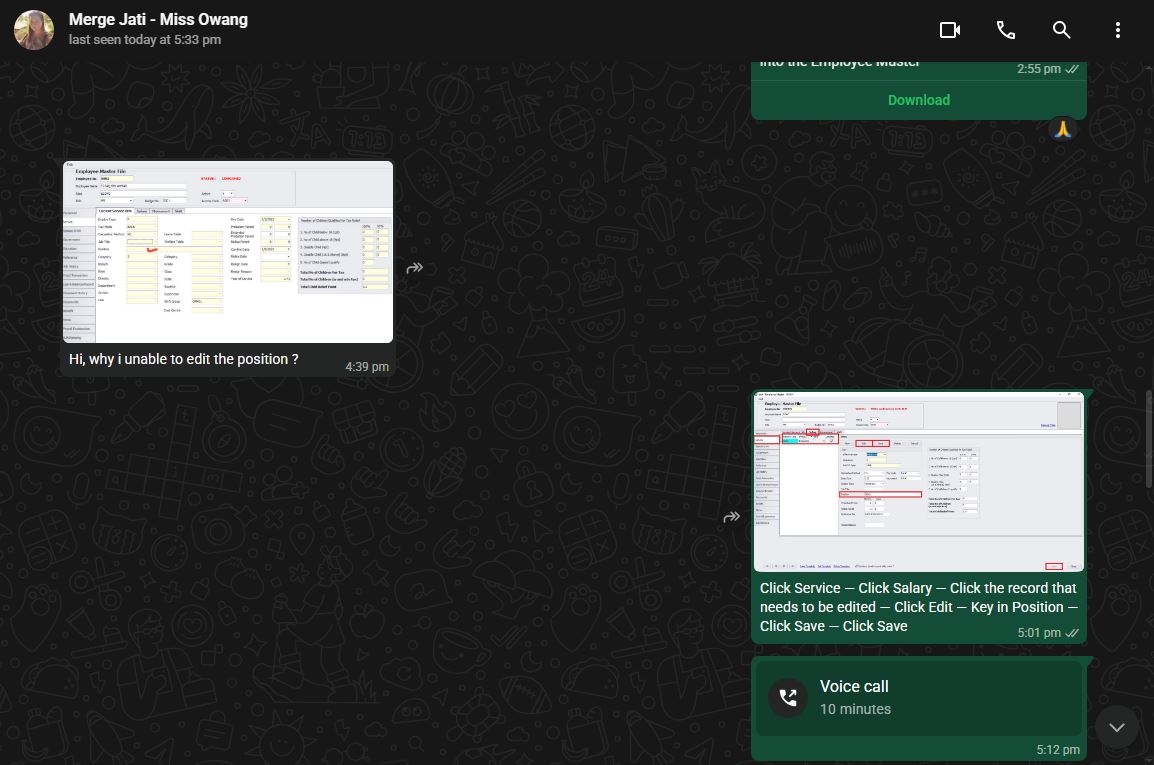Image resolution: width=1154 pixels, height=765 pixels.
Task: Forward the received screenshot image
Action: coord(414,268)
